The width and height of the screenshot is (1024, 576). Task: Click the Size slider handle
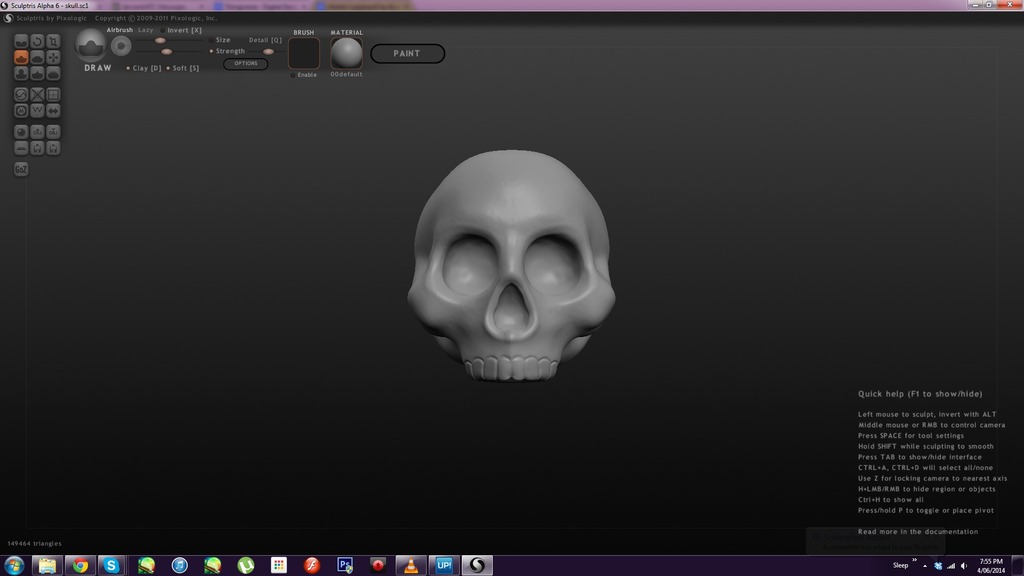point(160,40)
